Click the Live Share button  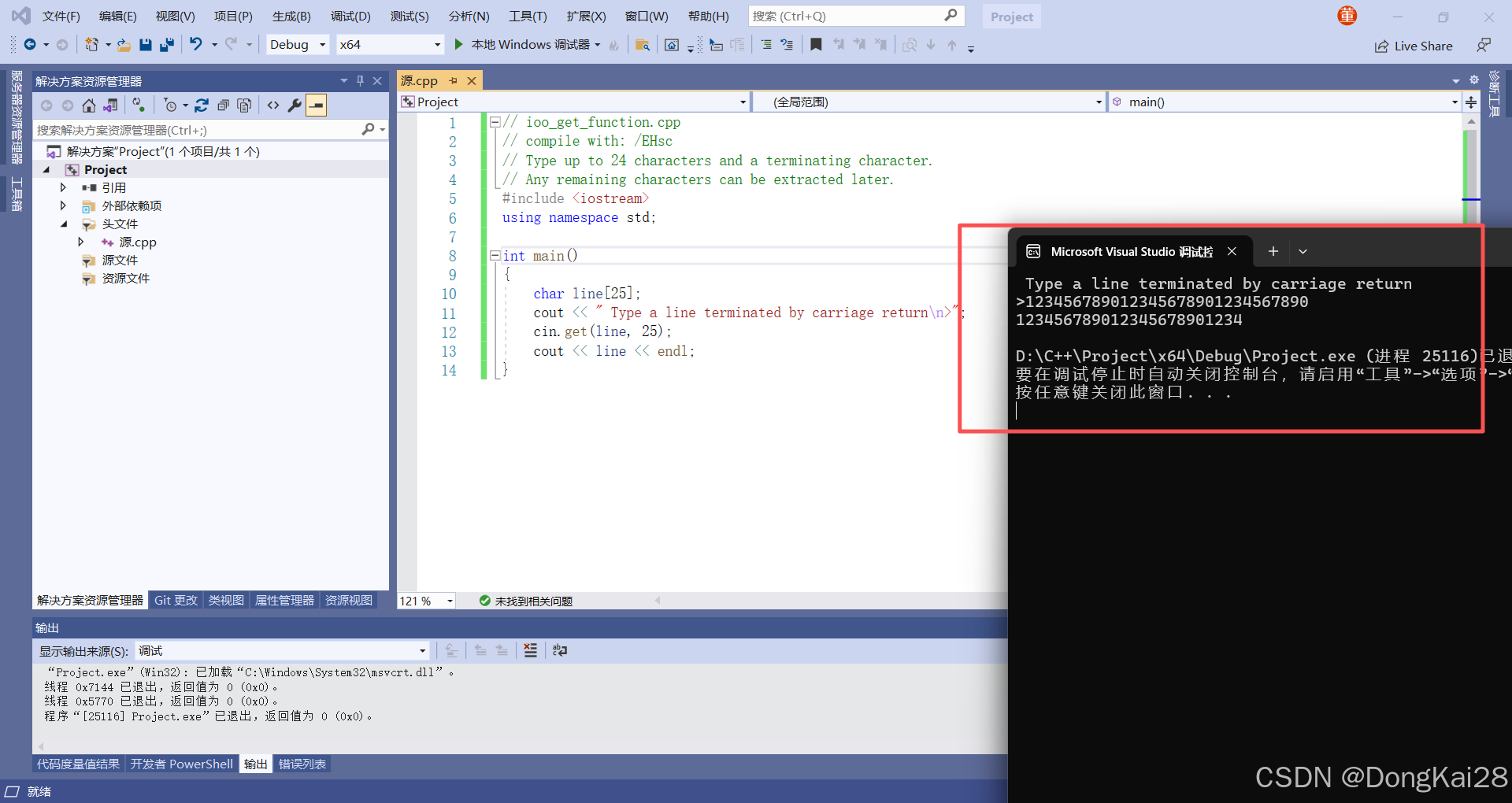tap(1414, 46)
